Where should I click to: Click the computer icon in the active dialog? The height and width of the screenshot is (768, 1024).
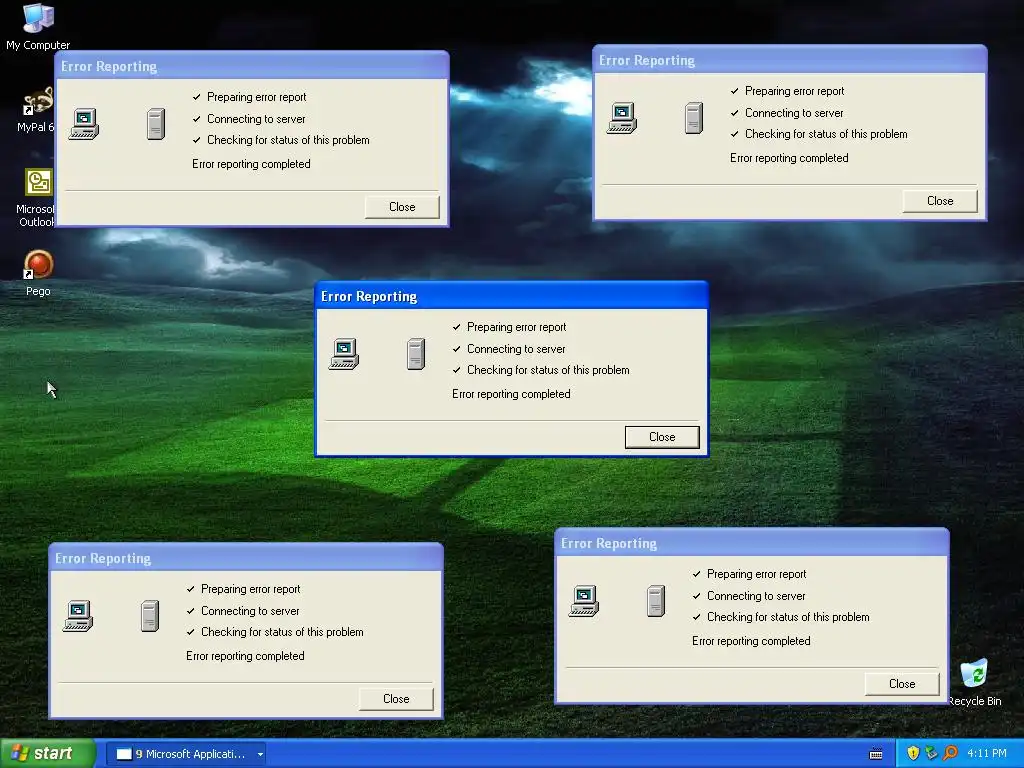[x=344, y=354]
